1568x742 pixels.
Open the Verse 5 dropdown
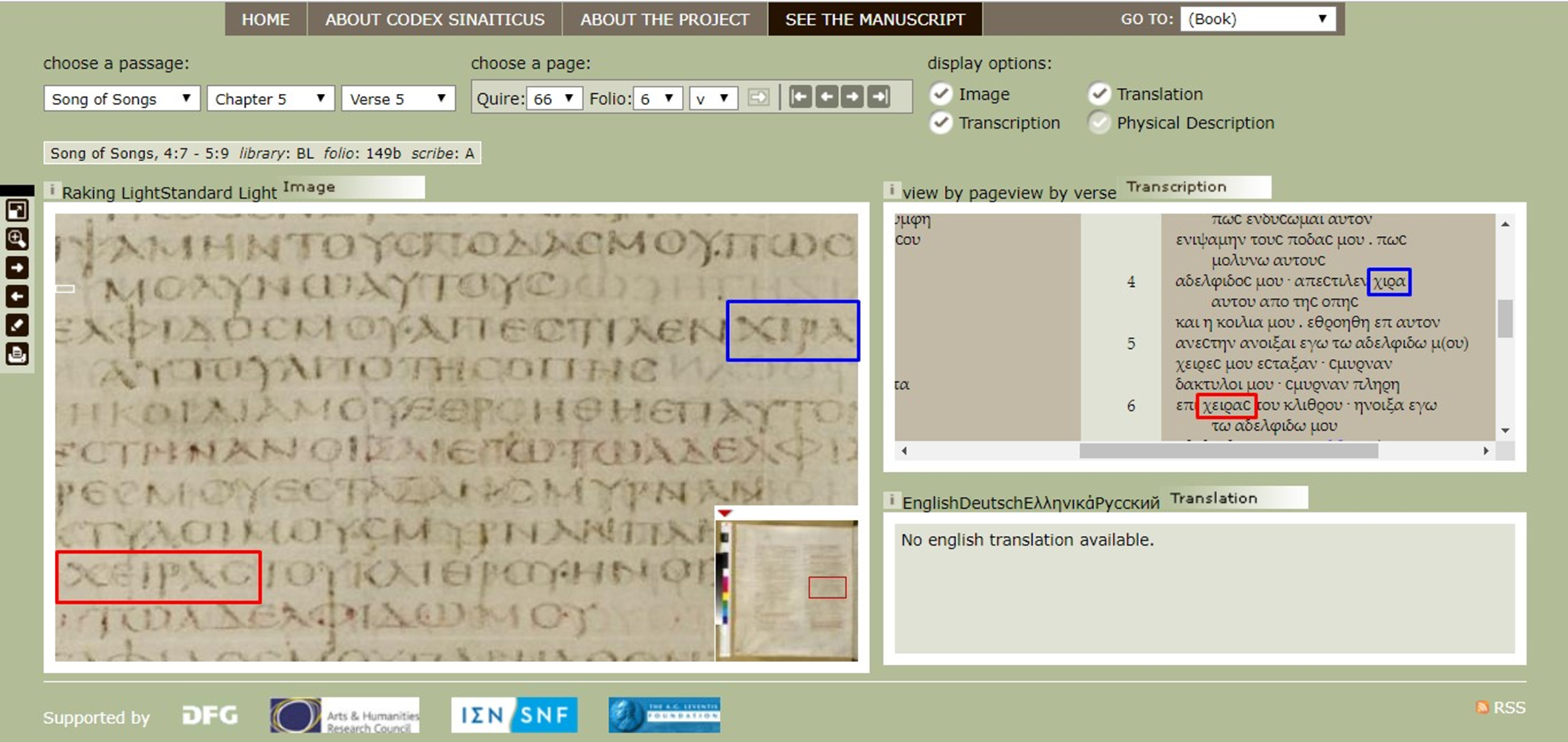click(398, 98)
